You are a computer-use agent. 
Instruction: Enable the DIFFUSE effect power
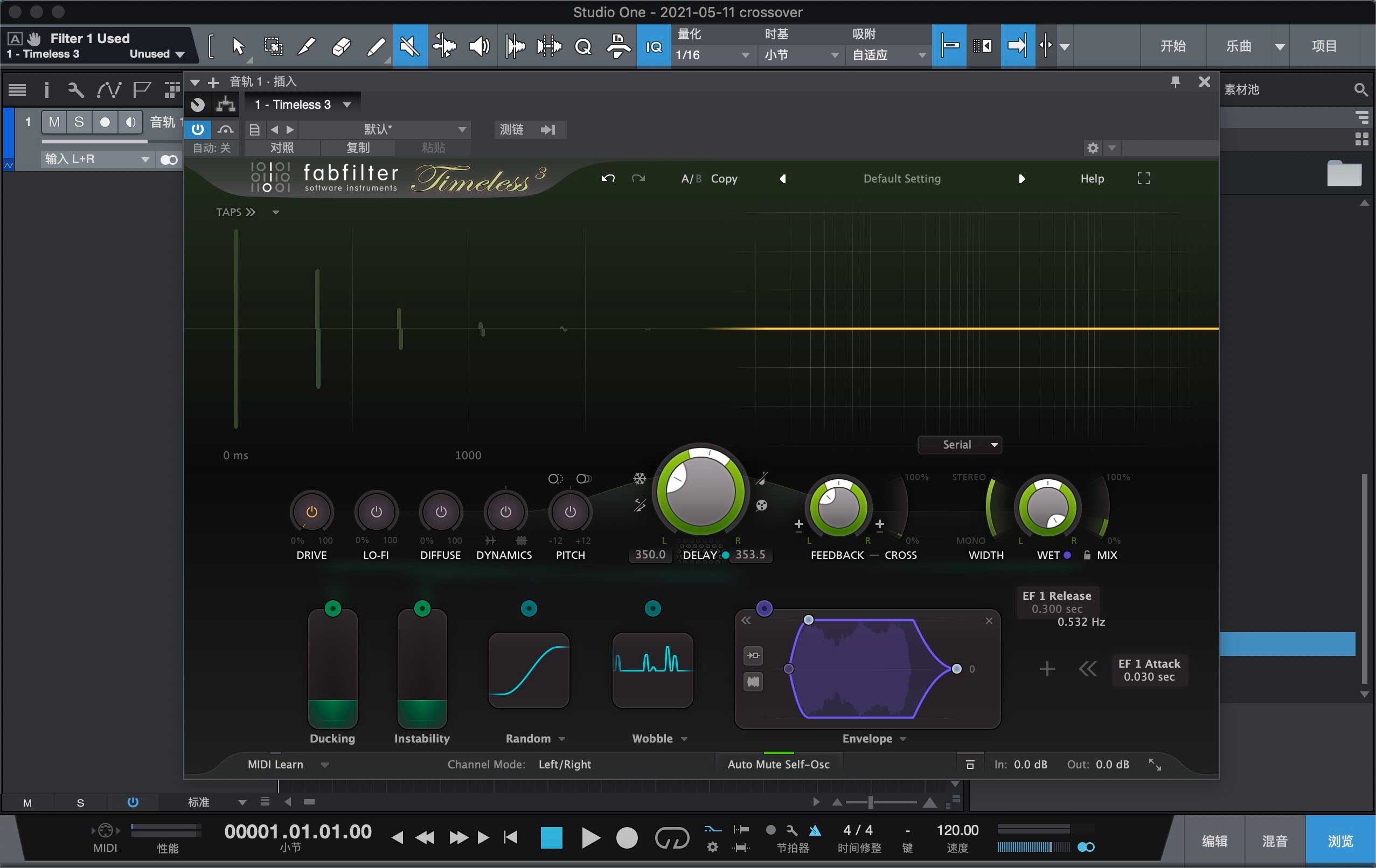pos(441,512)
